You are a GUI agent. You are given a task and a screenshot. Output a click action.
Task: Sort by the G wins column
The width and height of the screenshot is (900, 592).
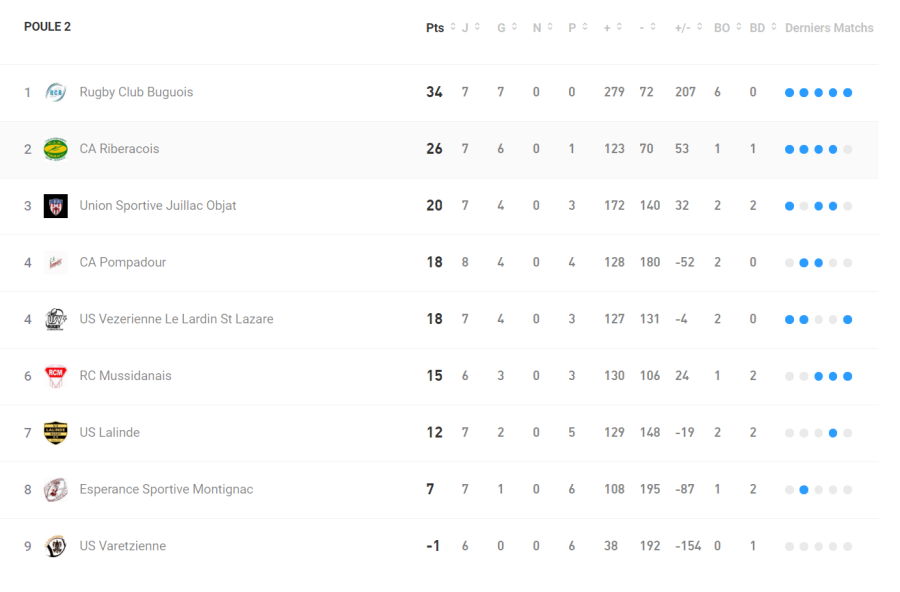(507, 28)
